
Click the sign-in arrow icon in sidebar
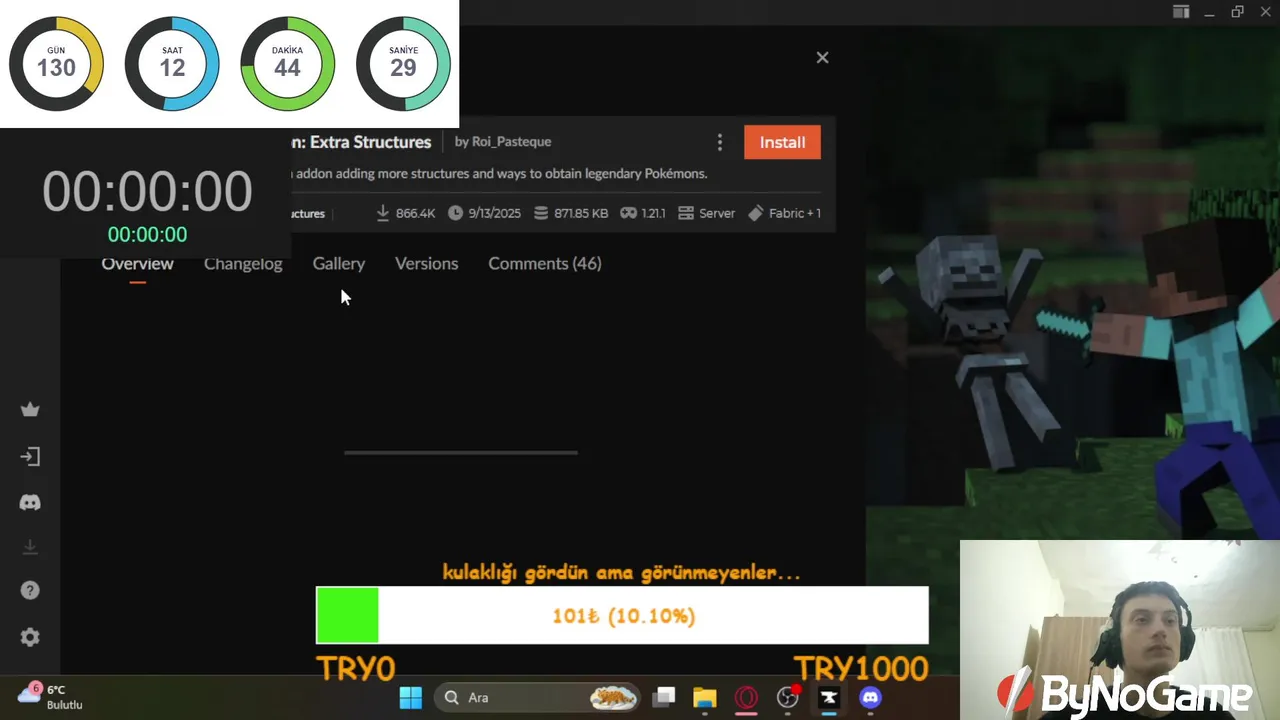coord(30,457)
